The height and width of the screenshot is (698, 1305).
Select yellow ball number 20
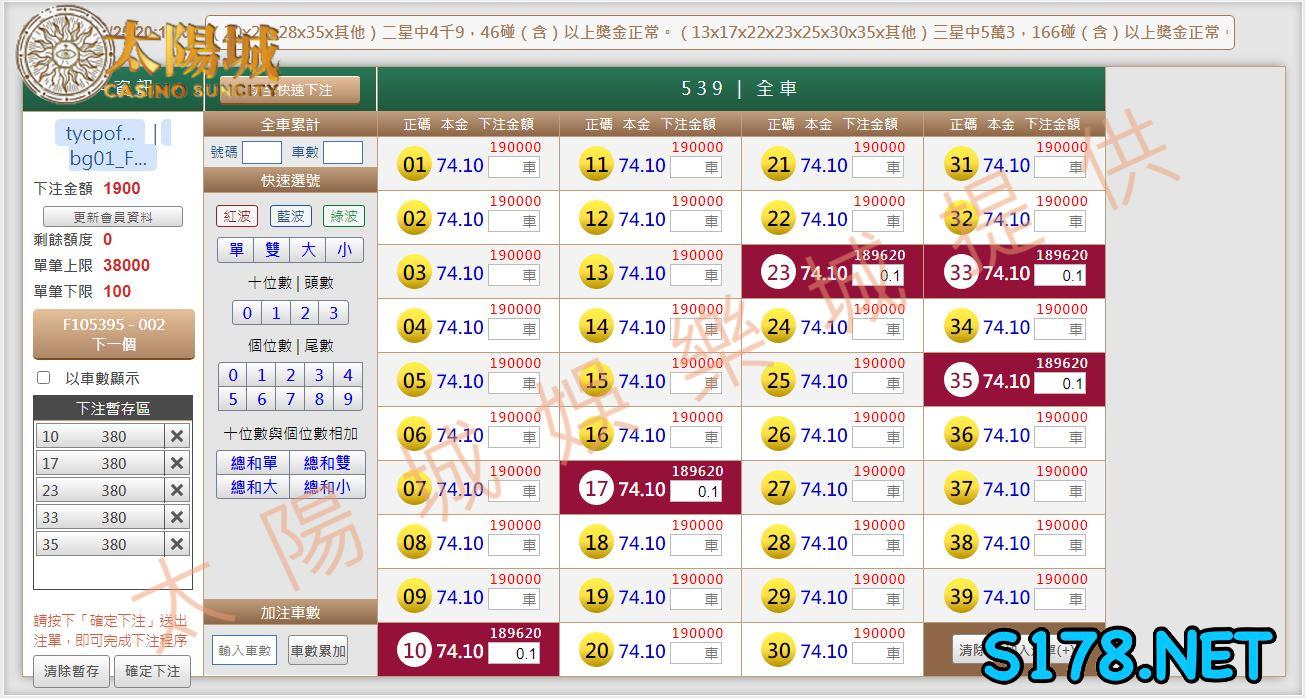coord(596,651)
